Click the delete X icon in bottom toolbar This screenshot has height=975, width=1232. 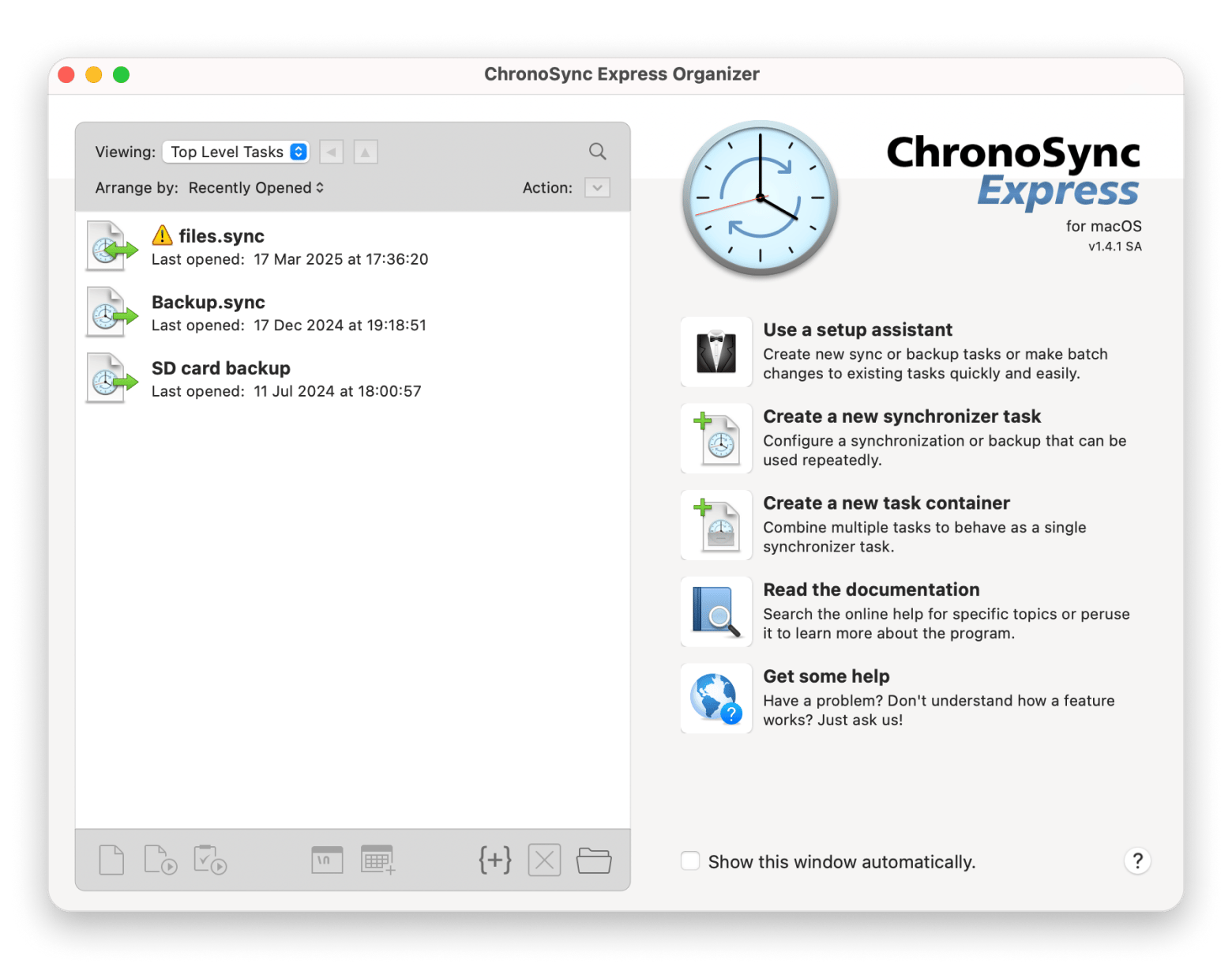(544, 860)
